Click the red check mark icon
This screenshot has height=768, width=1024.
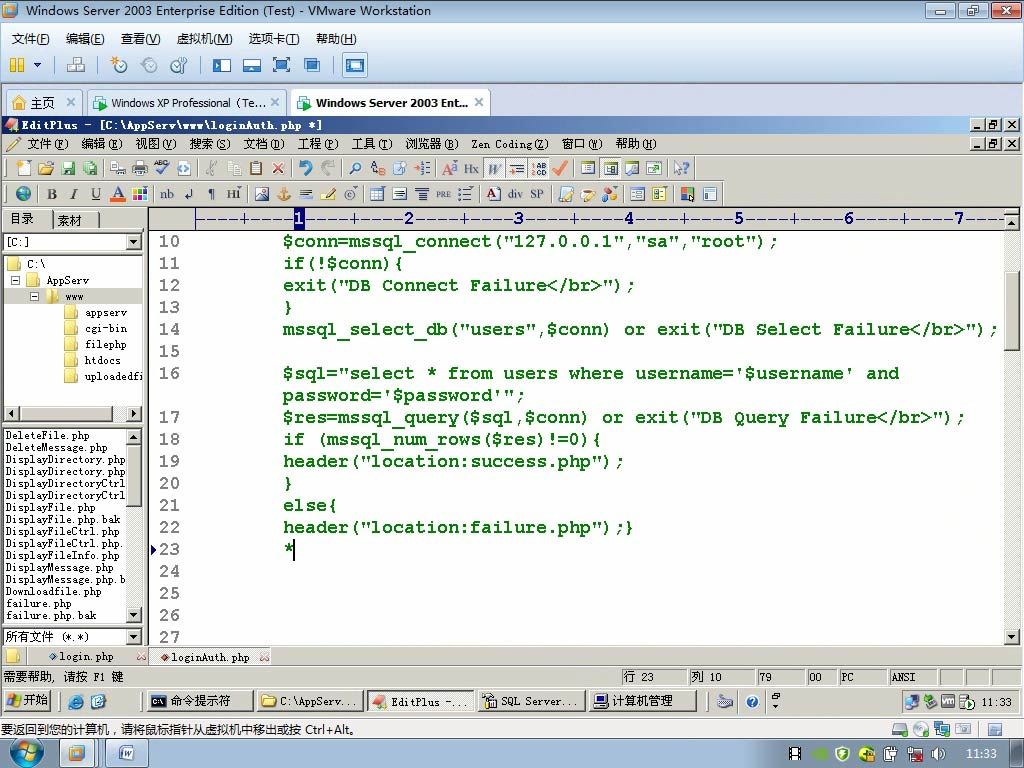point(560,168)
